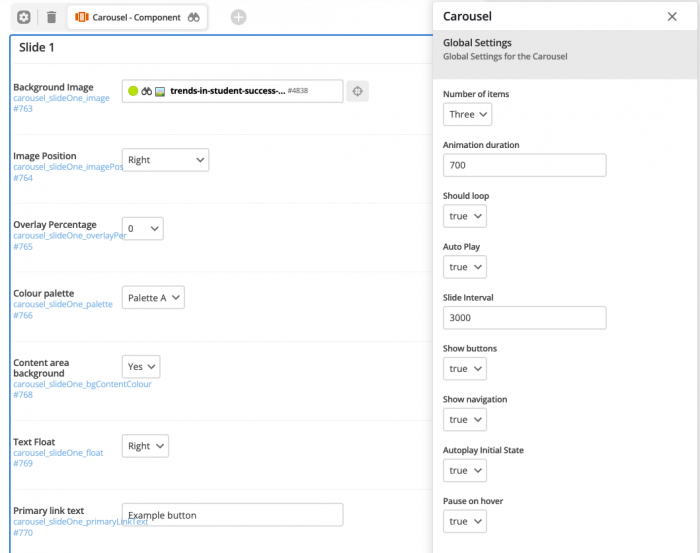
Task: Close the Carousel settings panel
Action: (672, 17)
